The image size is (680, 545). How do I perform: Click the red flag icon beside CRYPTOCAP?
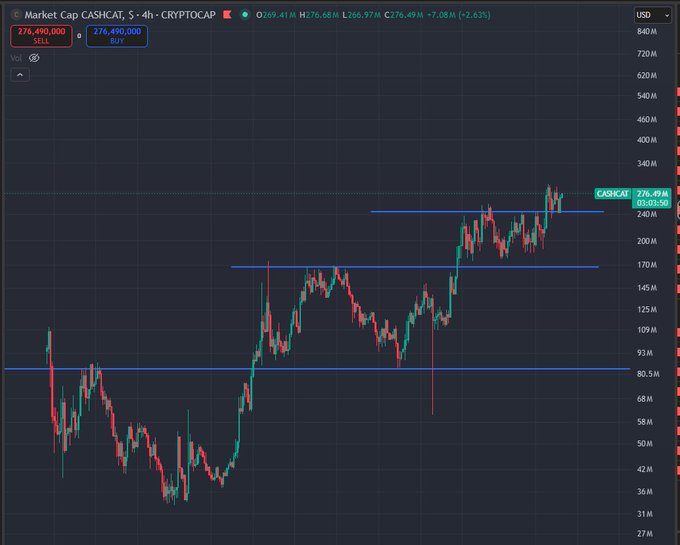pyautogui.click(x=227, y=15)
